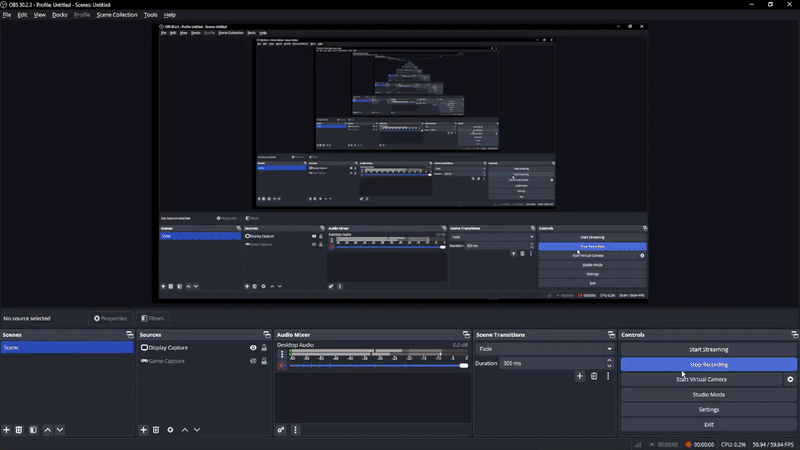Viewport: 800px width, 450px height.
Task: Remove selected scene using trash icon
Action: click(x=19, y=430)
